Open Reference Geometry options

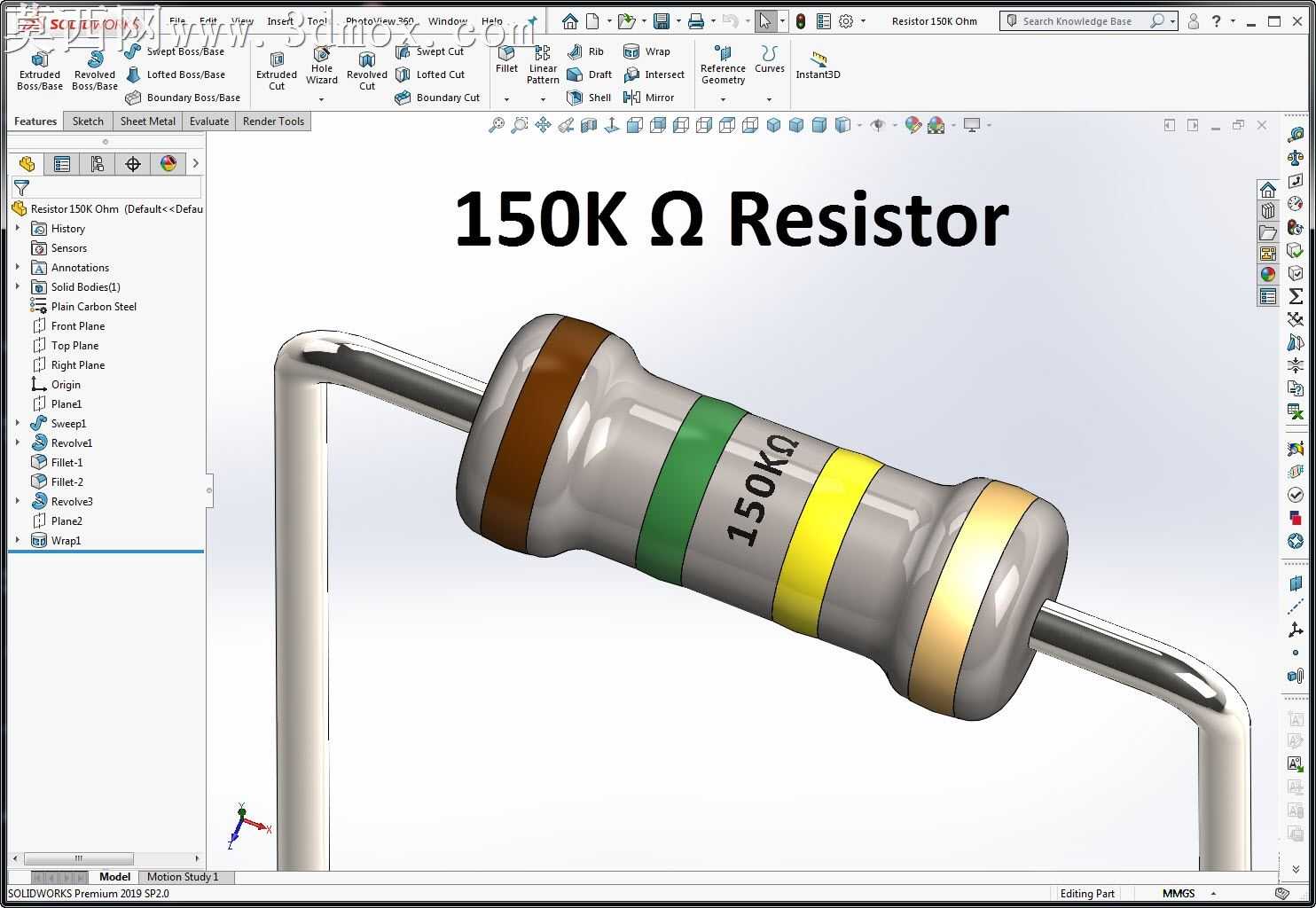point(723,66)
